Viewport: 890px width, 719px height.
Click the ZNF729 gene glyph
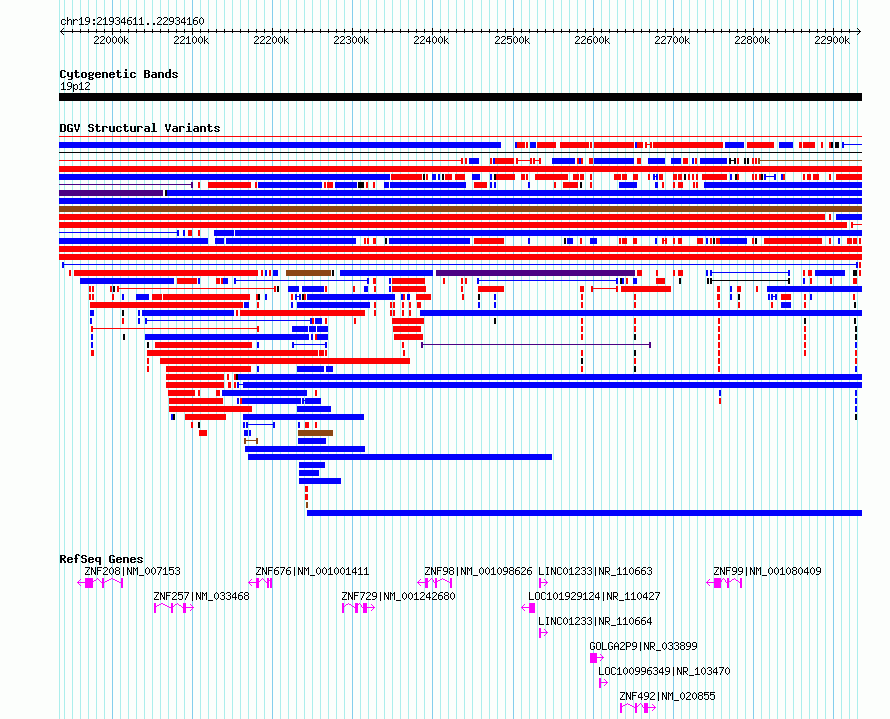[x=358, y=608]
